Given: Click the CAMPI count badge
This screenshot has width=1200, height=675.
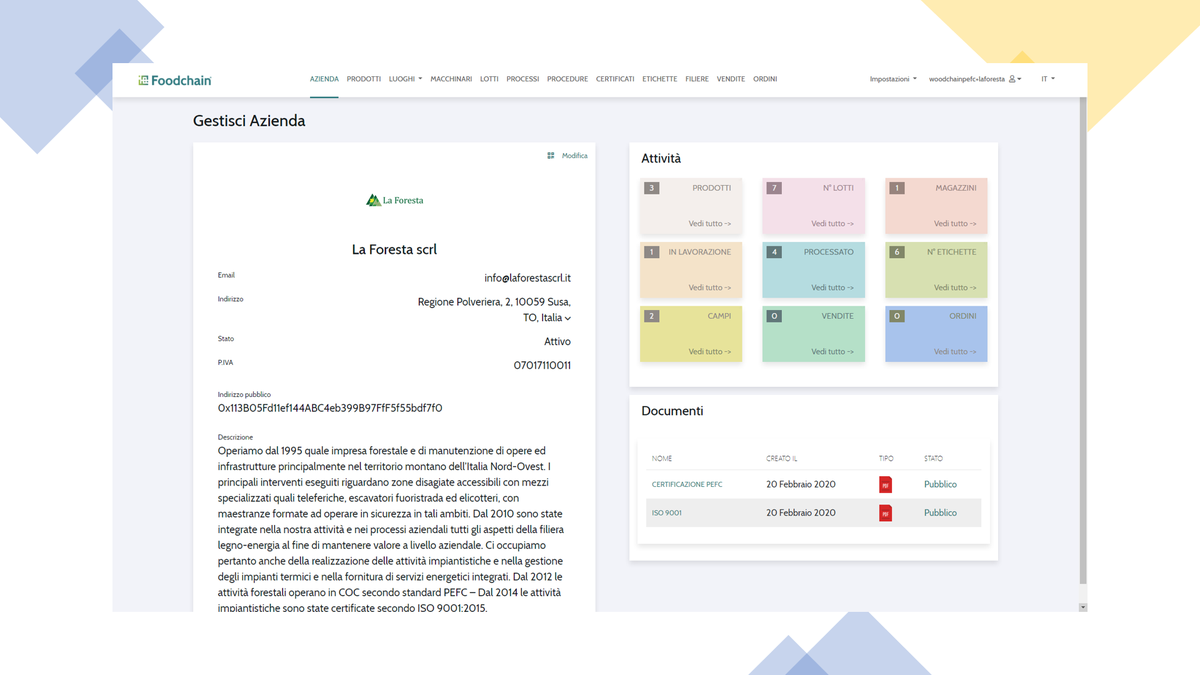Looking at the screenshot, I should point(652,316).
